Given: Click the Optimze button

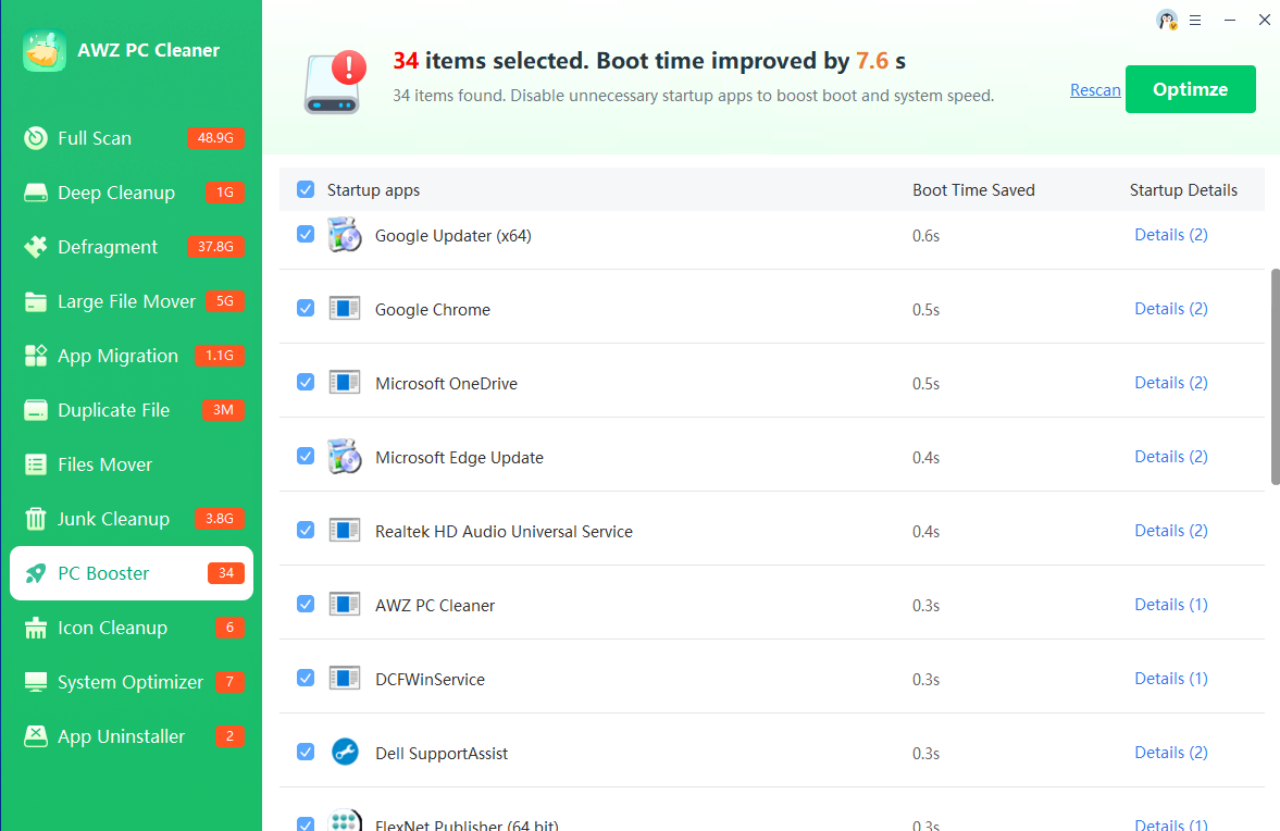Looking at the screenshot, I should pyautogui.click(x=1190, y=89).
